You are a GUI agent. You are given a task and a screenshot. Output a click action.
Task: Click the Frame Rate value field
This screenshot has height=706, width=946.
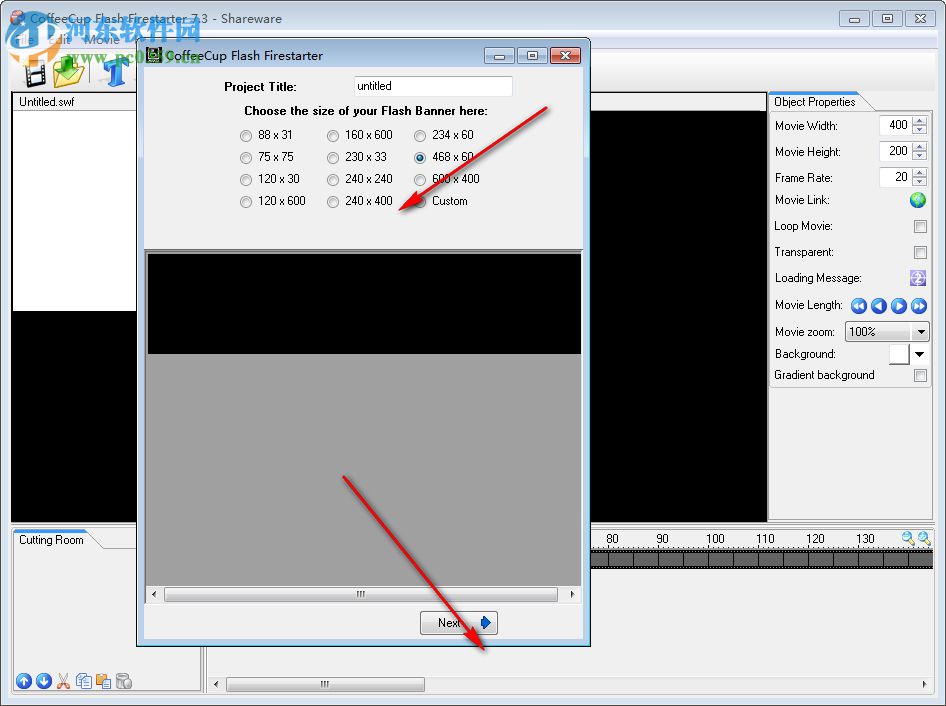click(895, 177)
